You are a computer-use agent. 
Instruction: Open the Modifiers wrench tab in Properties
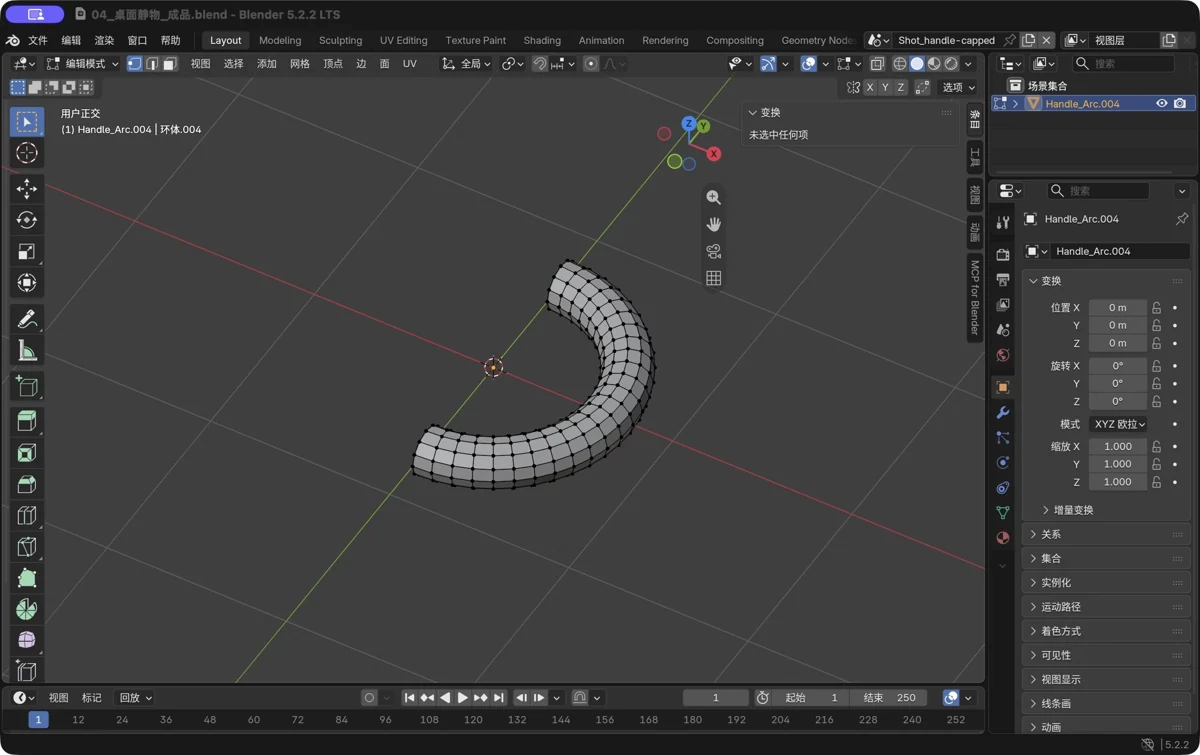1003,412
